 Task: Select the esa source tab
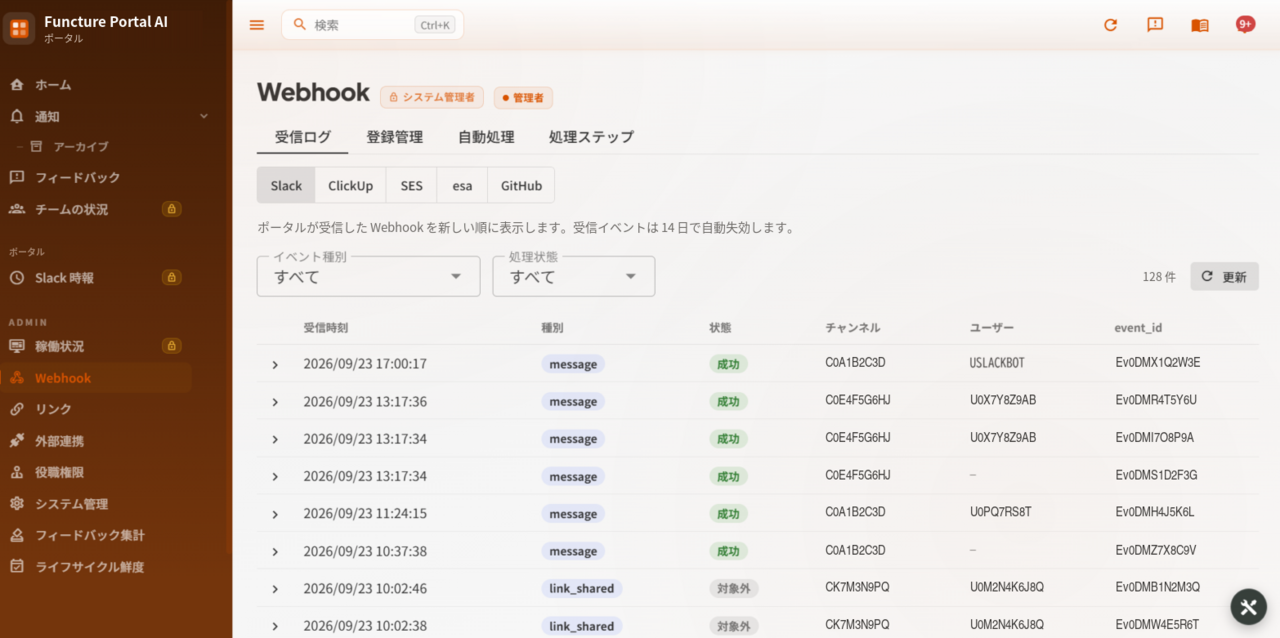[462, 185]
